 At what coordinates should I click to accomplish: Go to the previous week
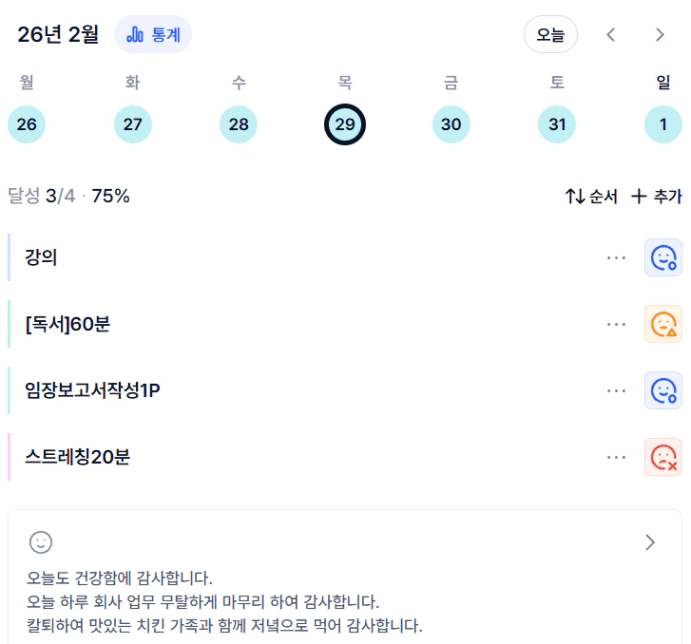(x=611, y=35)
